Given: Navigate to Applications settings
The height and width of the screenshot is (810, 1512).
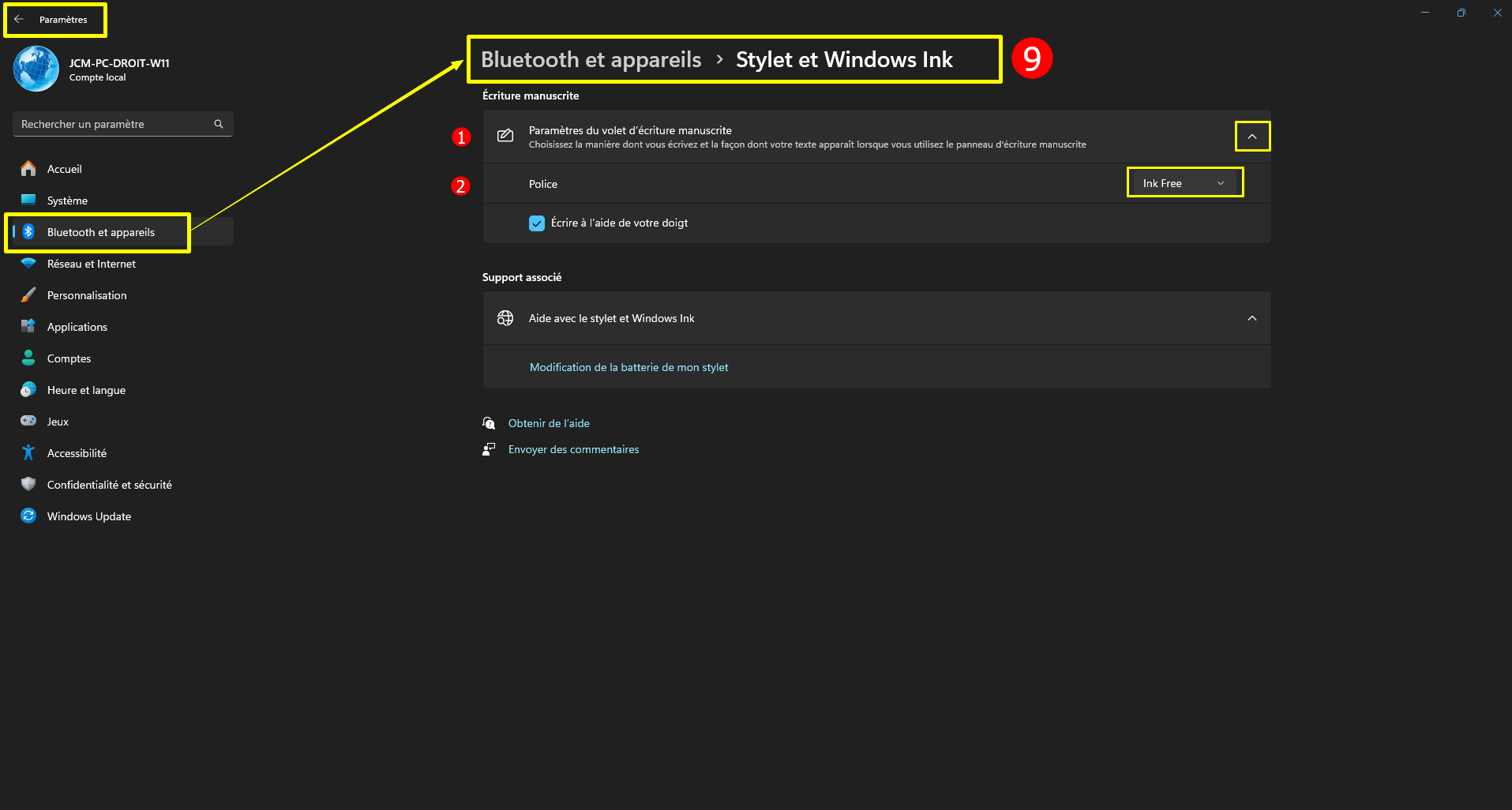Looking at the screenshot, I should (x=123, y=327).
